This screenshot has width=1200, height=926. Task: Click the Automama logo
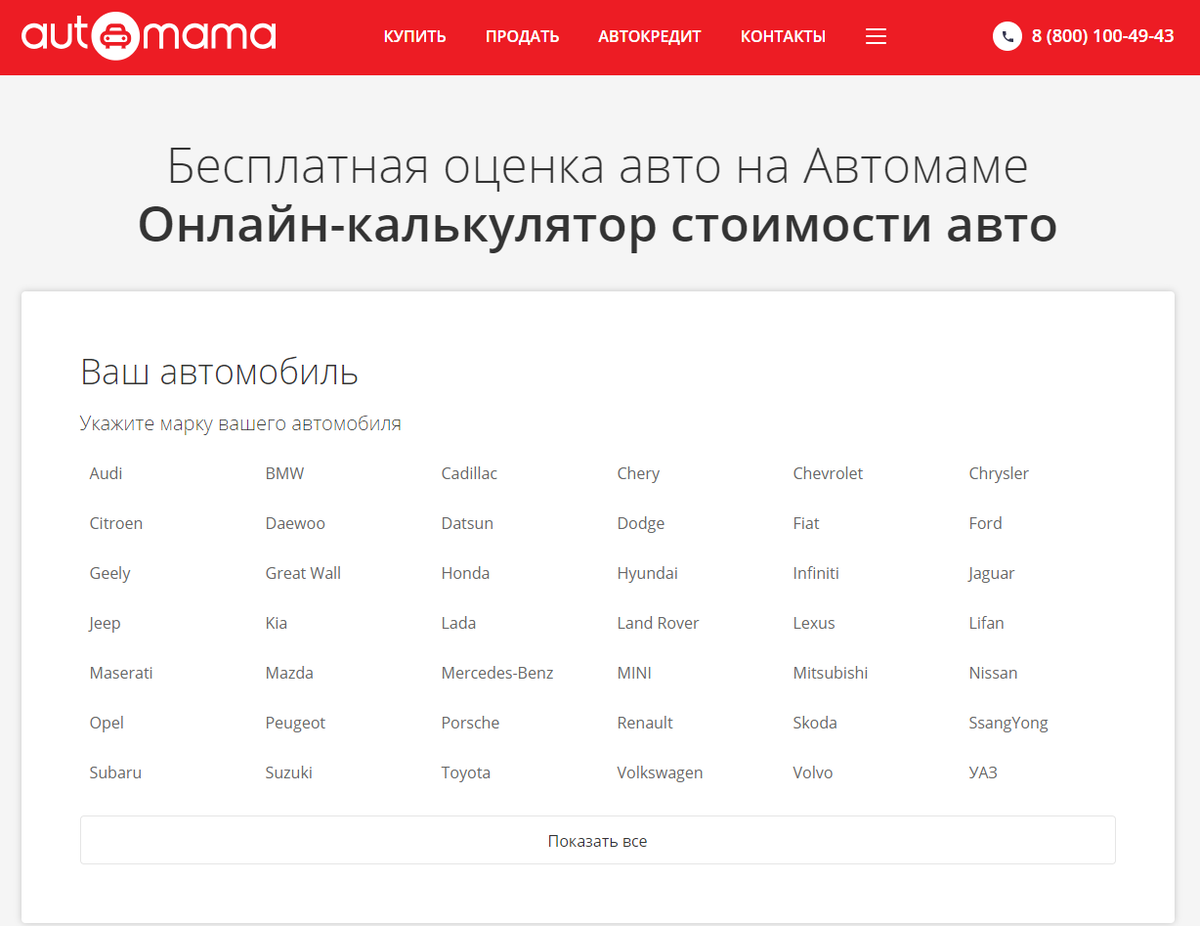click(x=149, y=36)
